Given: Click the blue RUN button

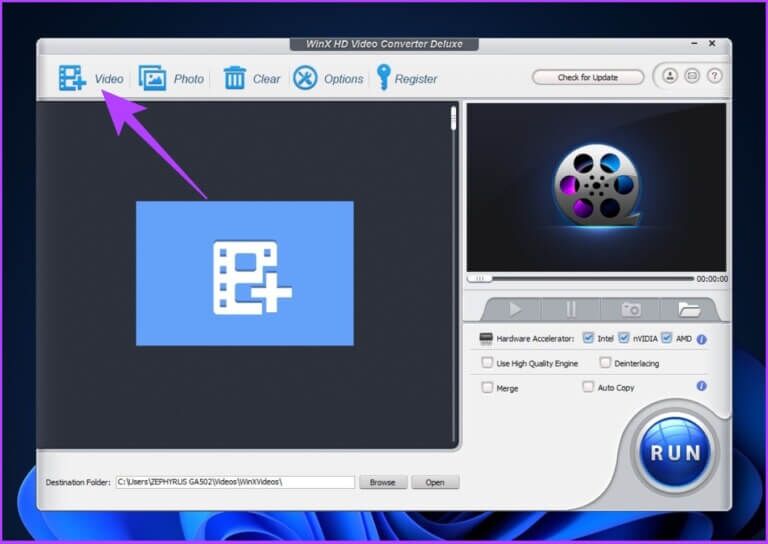Looking at the screenshot, I should (x=675, y=452).
